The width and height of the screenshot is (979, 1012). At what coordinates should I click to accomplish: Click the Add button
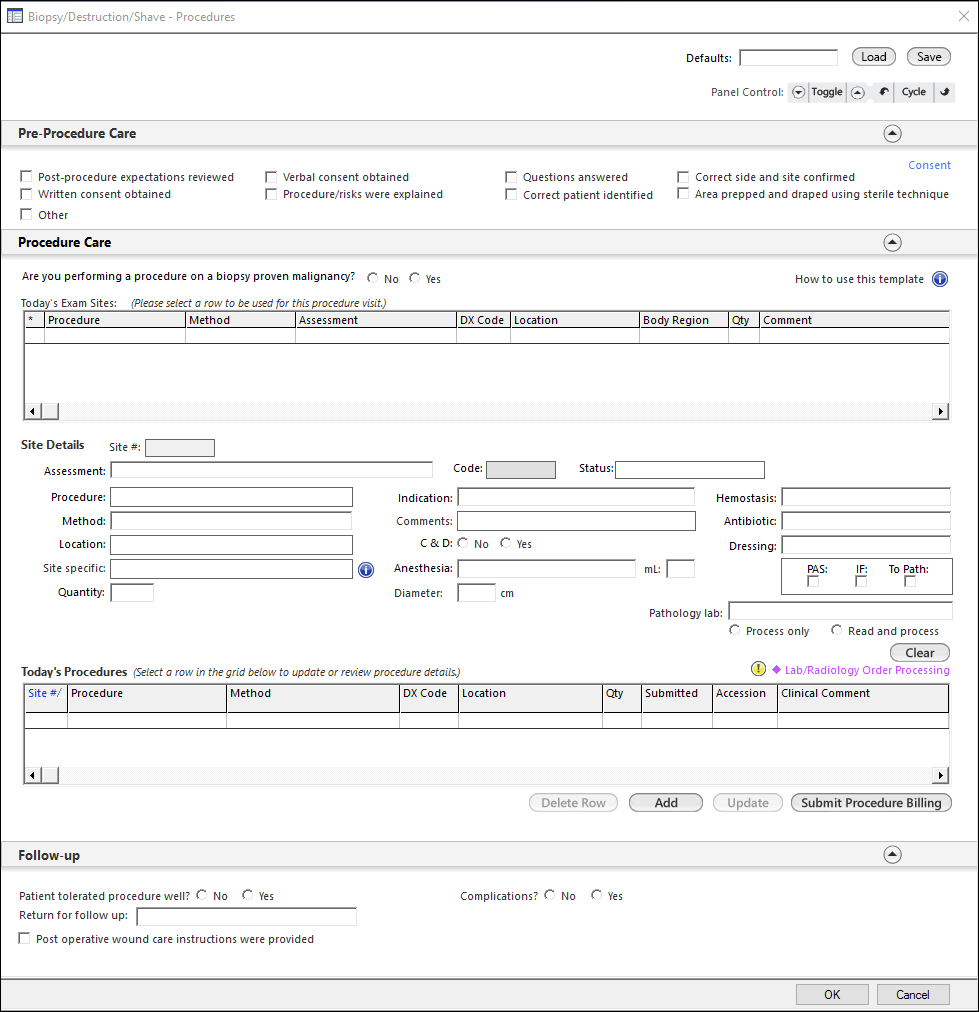coord(666,803)
